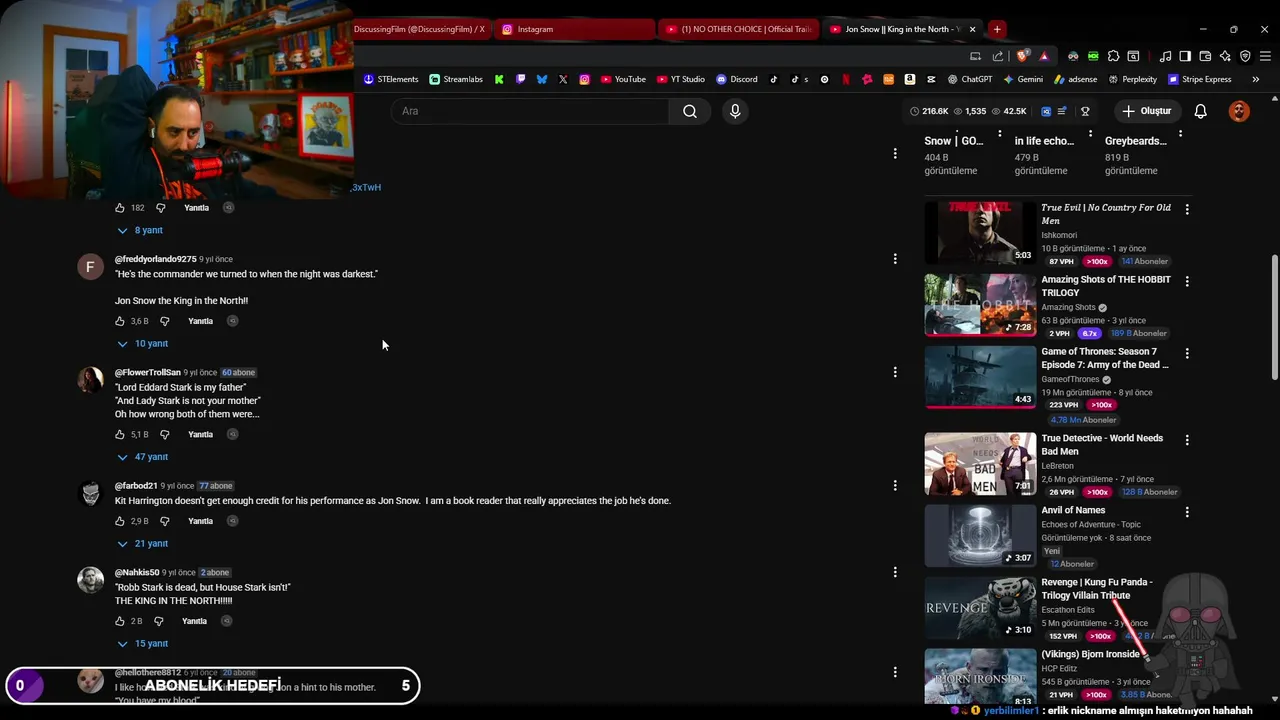1280x720 pixels.
Task: Open the Netflix bookmark icon
Action: pyautogui.click(x=846, y=79)
